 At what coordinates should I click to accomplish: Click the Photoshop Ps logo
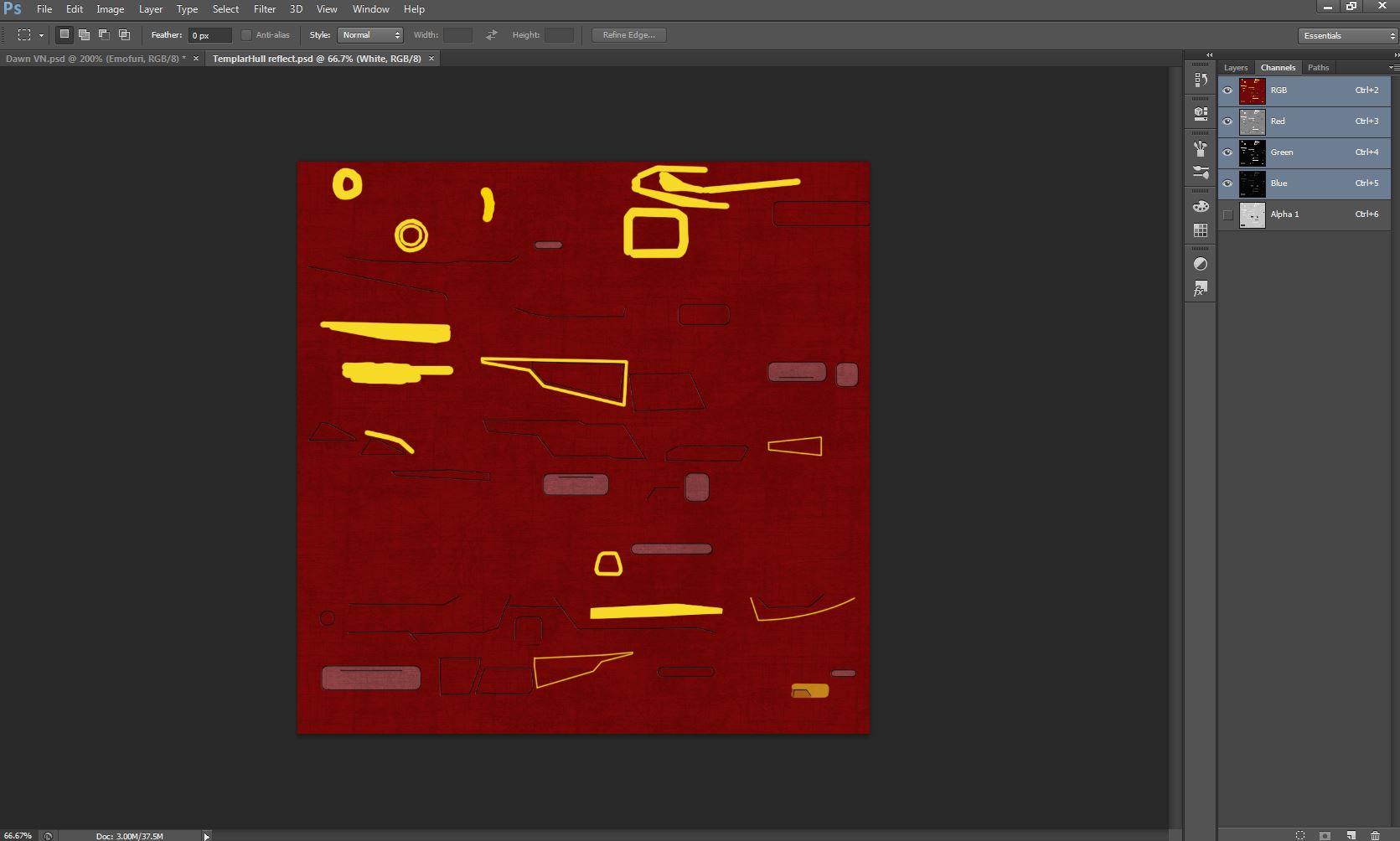13,9
